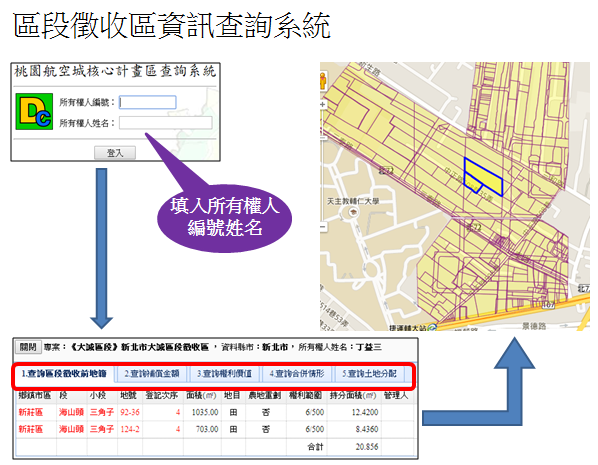Switch to tab 4.查詢合併情形
This screenshot has width=598, height=465.
point(297,374)
